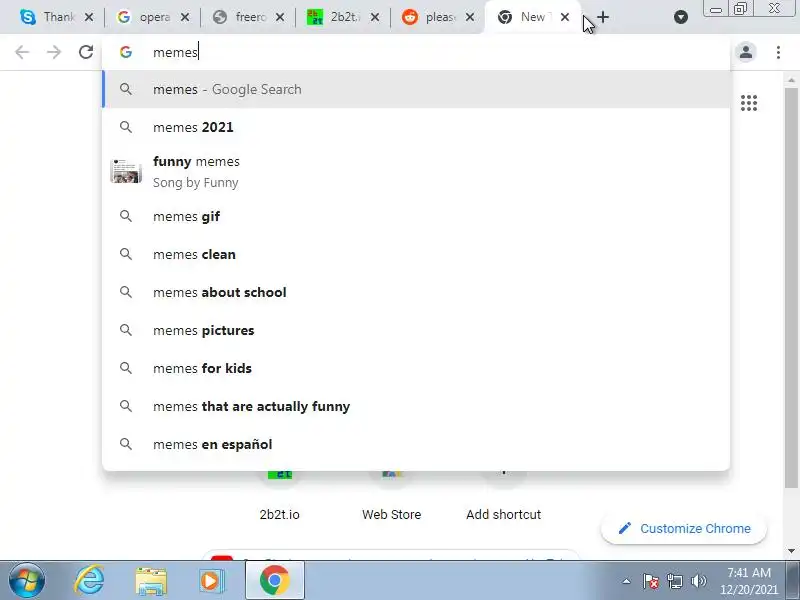The width and height of the screenshot is (800, 600).
Task: Select 'memes - Google Search' suggestion
Action: (416, 89)
